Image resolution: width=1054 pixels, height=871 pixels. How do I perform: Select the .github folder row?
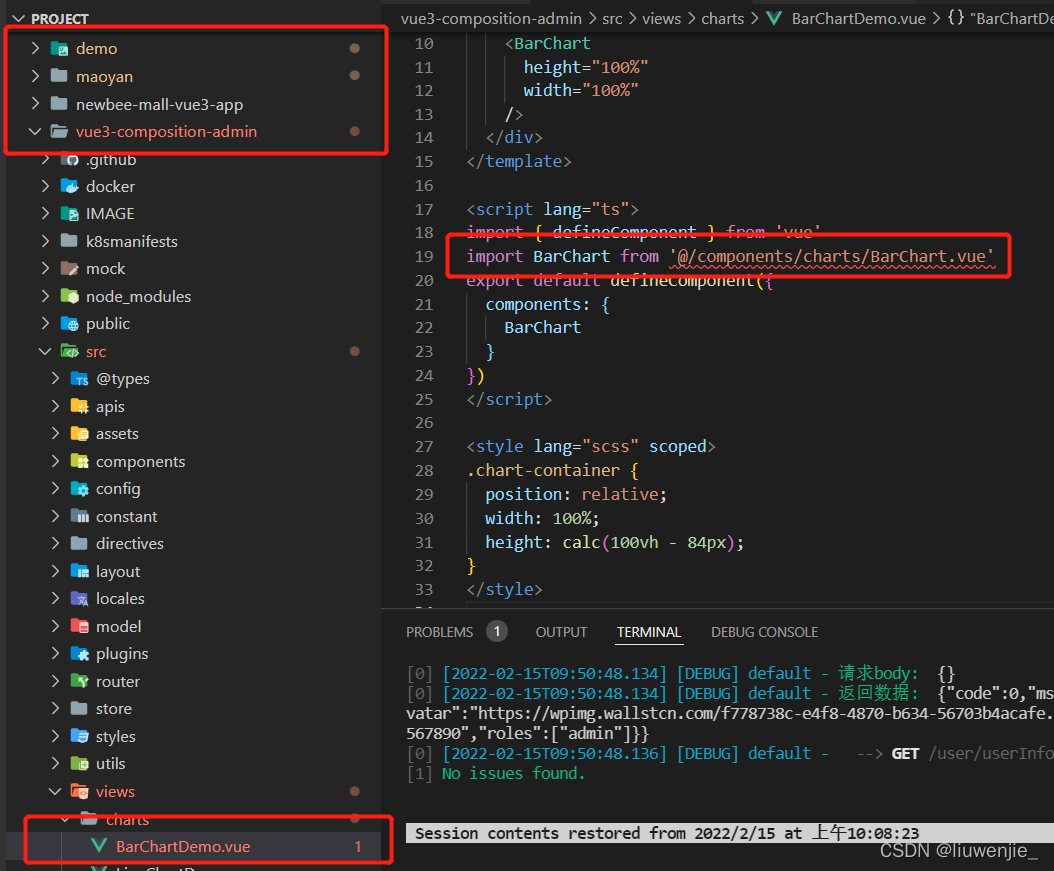click(195, 160)
